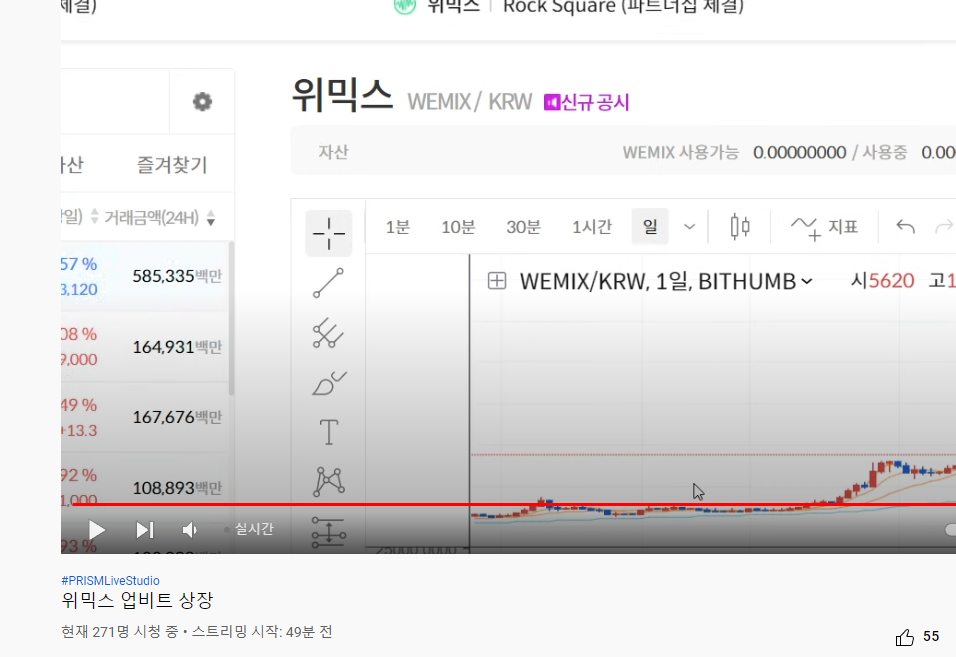Select coin row with 164,931백만 volume
This screenshot has height=657, width=956.
tap(148, 347)
